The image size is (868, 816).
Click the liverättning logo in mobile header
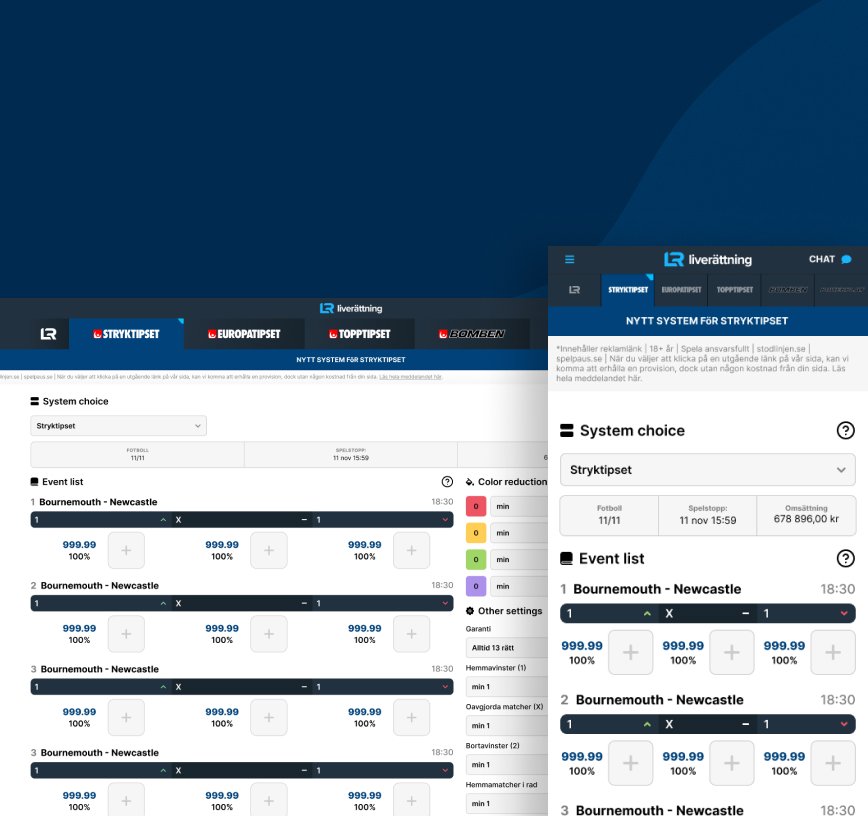[x=707, y=259]
